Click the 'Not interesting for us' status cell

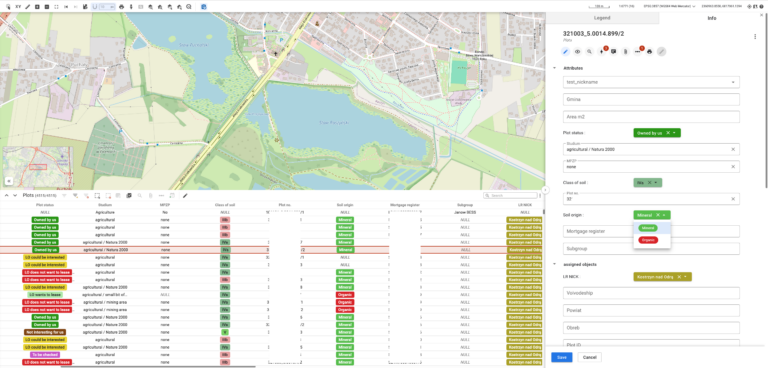pos(45,332)
